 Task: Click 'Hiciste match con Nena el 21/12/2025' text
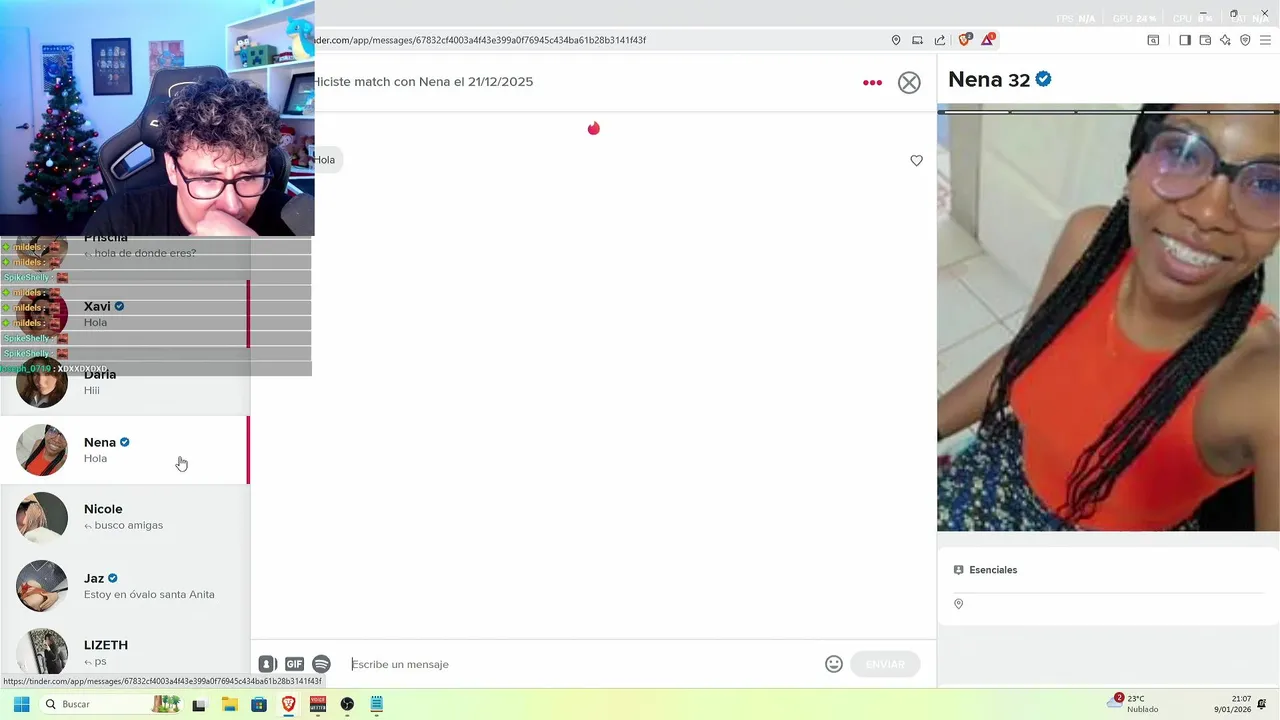point(424,82)
